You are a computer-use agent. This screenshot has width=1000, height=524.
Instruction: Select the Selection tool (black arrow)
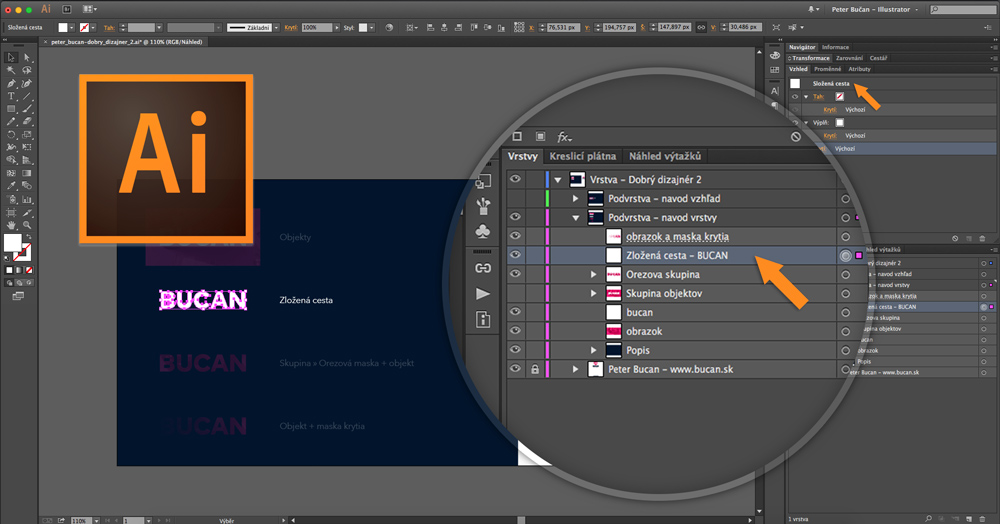tap(11, 57)
